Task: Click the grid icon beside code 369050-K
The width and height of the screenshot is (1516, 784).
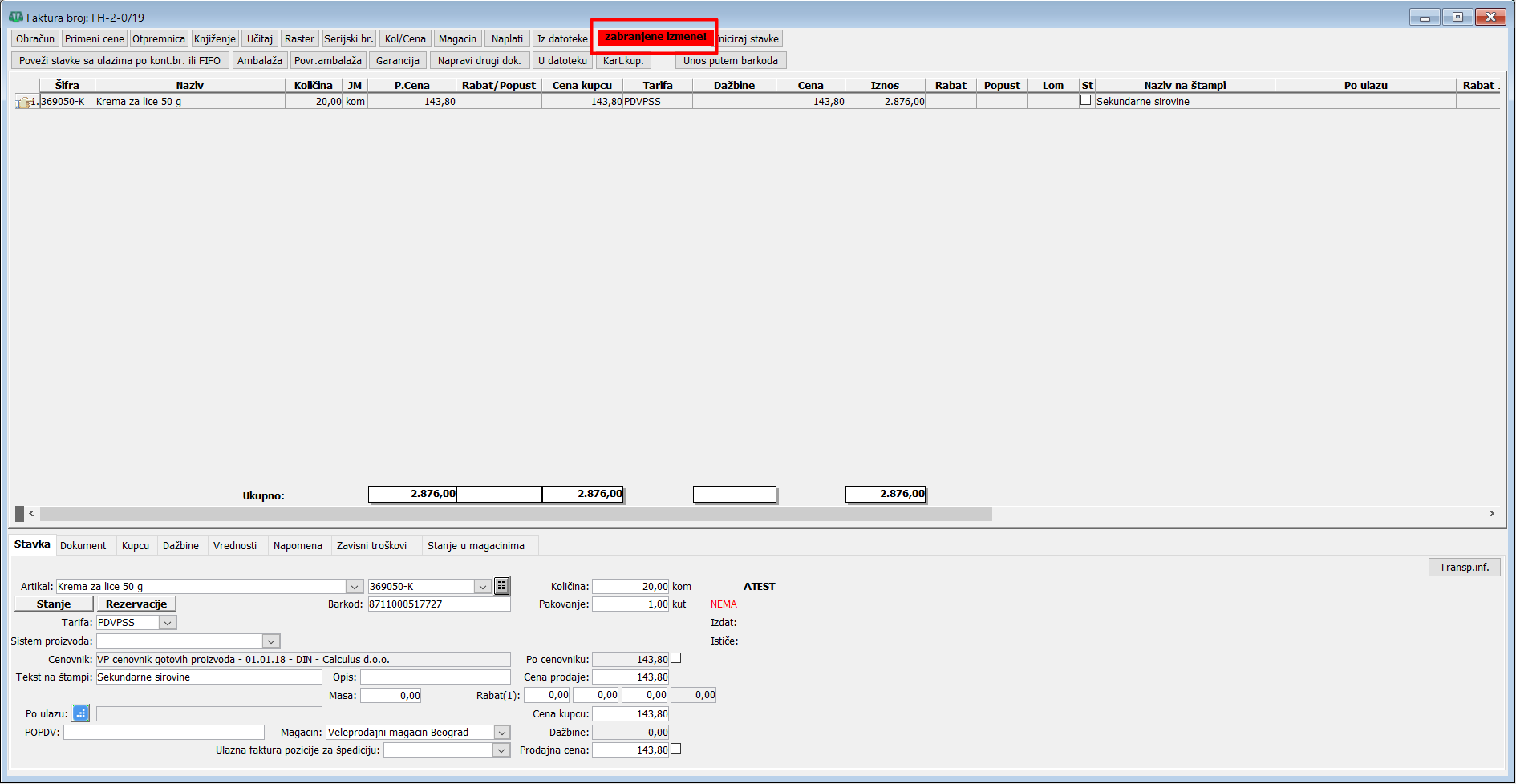Action: [502, 586]
